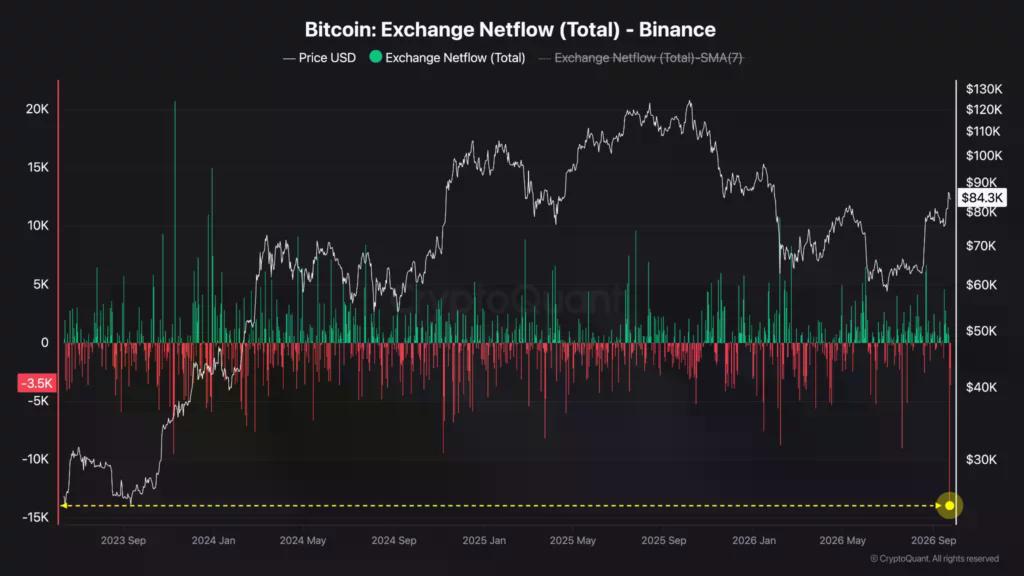Click the 20K left axis label
1024x576 pixels.
tap(37, 109)
